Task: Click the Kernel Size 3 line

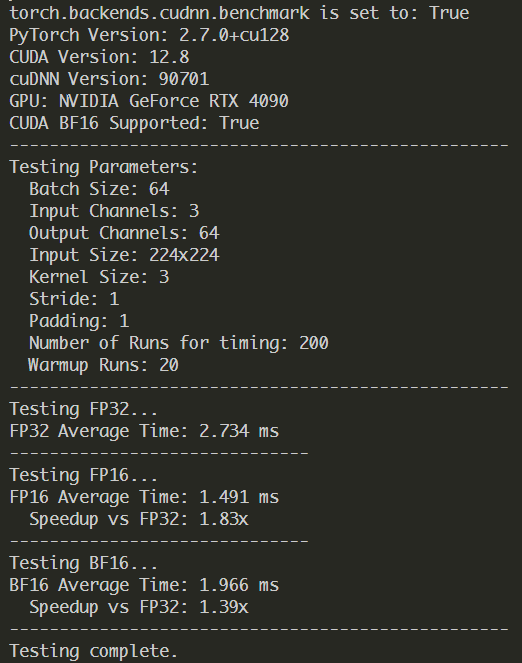Action: [x=99, y=277]
